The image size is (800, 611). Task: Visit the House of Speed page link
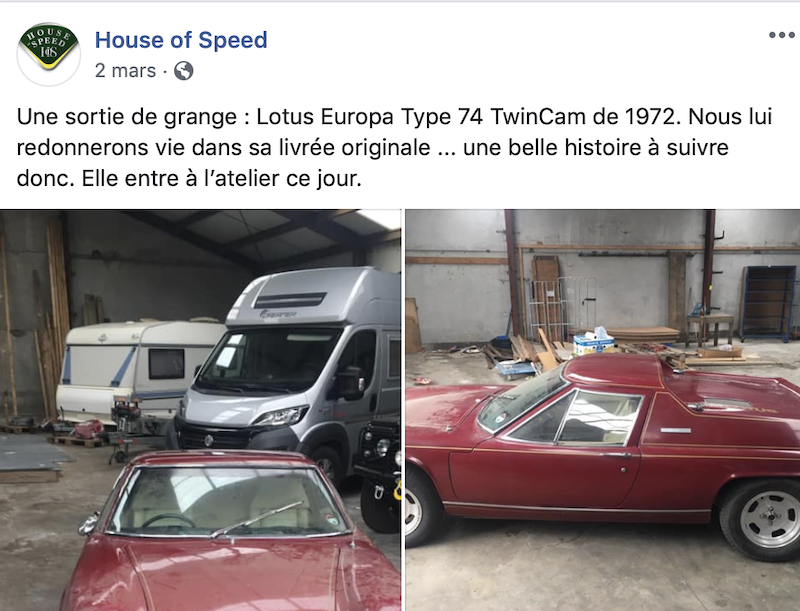181,40
